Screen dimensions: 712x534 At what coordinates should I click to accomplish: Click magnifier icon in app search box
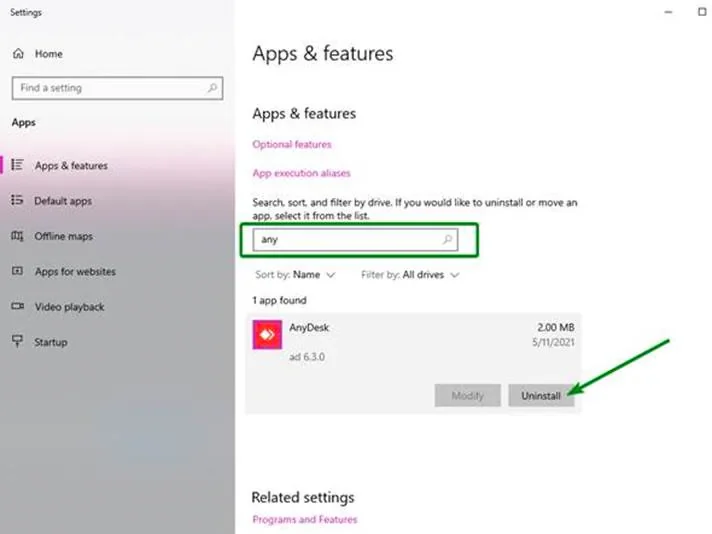pyautogui.click(x=447, y=240)
